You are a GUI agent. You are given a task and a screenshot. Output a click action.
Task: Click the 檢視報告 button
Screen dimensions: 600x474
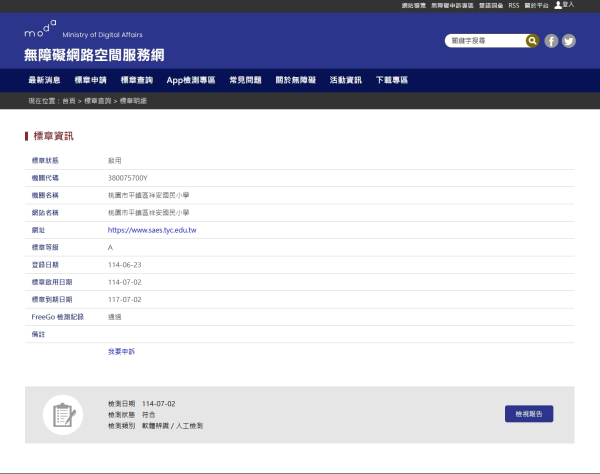click(x=529, y=414)
